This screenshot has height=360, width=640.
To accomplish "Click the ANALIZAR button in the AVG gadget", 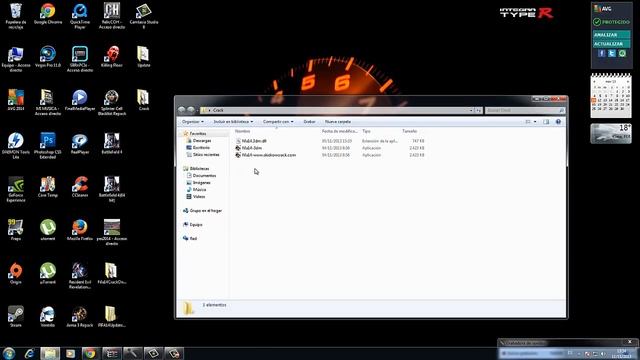I will [x=611, y=35].
